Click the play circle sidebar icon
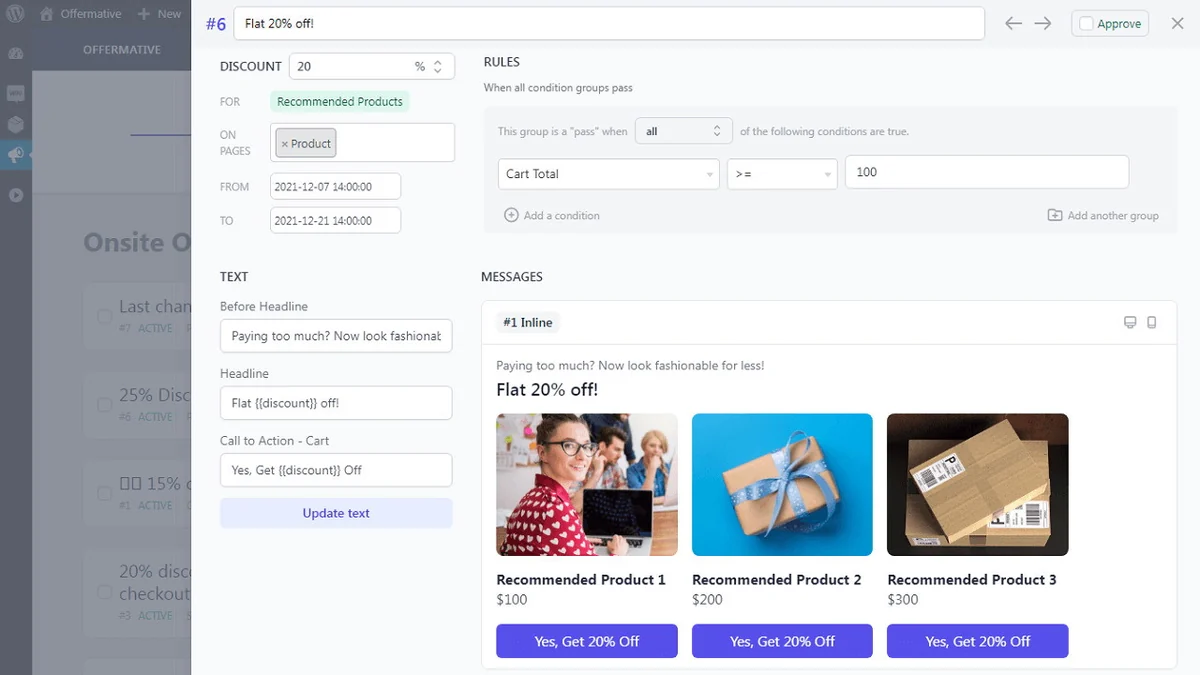This screenshot has height=675, width=1200. [x=15, y=195]
